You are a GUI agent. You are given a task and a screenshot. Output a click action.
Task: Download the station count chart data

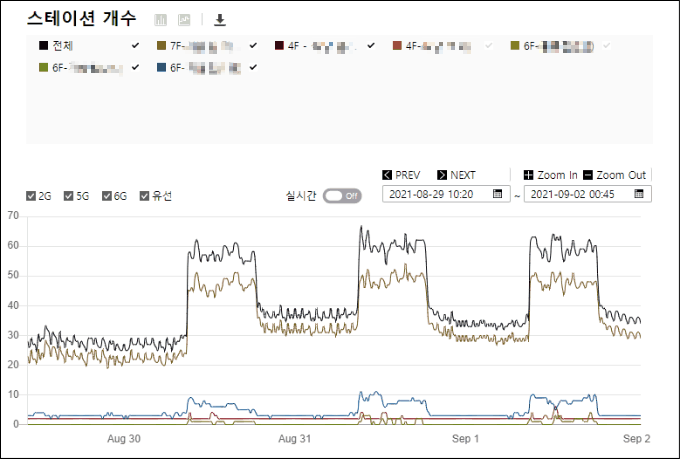(220, 20)
